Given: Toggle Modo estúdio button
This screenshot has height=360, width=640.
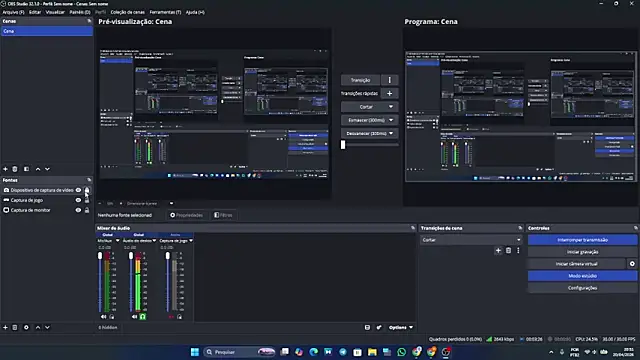Looking at the screenshot, I should pyautogui.click(x=582, y=276).
